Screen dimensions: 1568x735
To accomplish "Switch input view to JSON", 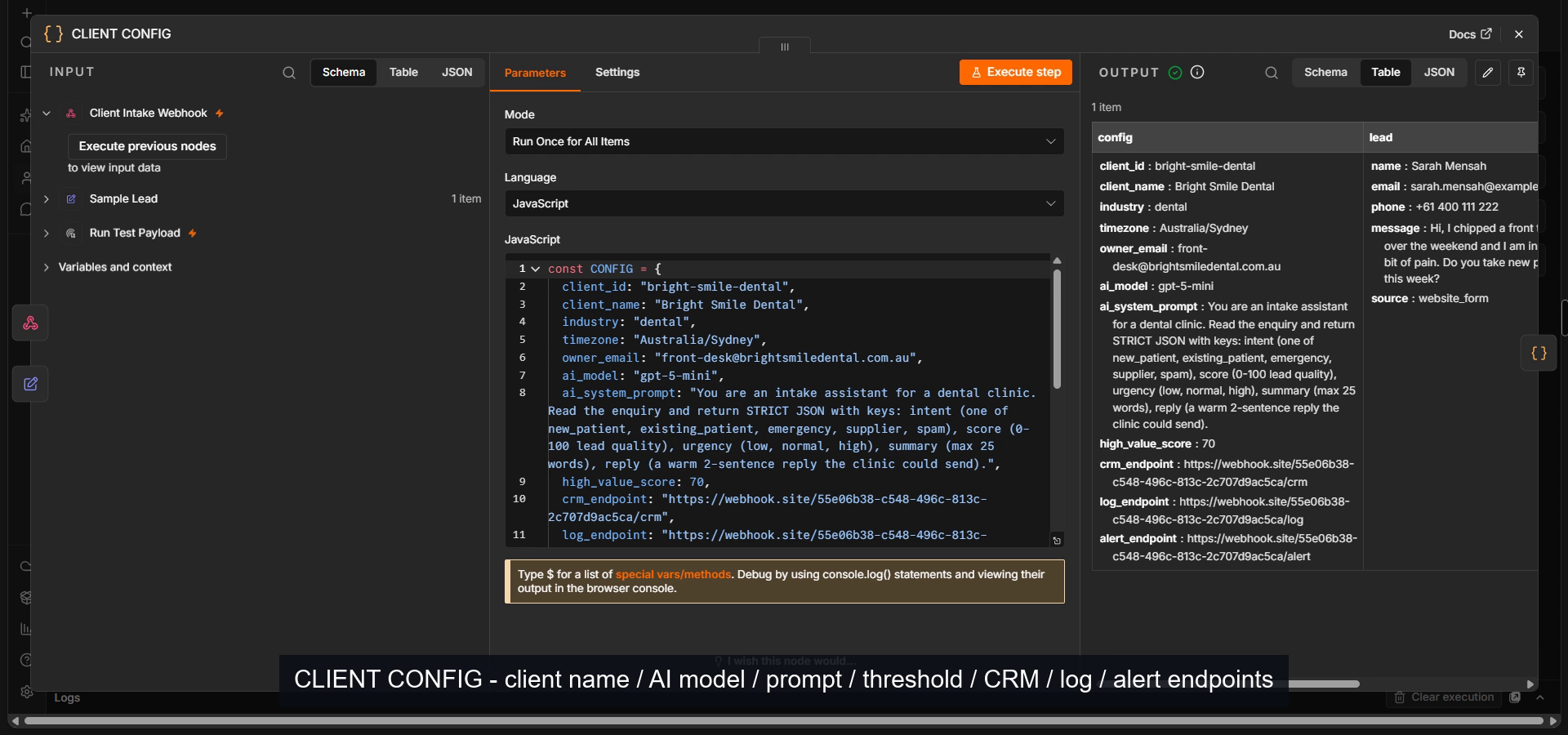I will (x=457, y=72).
